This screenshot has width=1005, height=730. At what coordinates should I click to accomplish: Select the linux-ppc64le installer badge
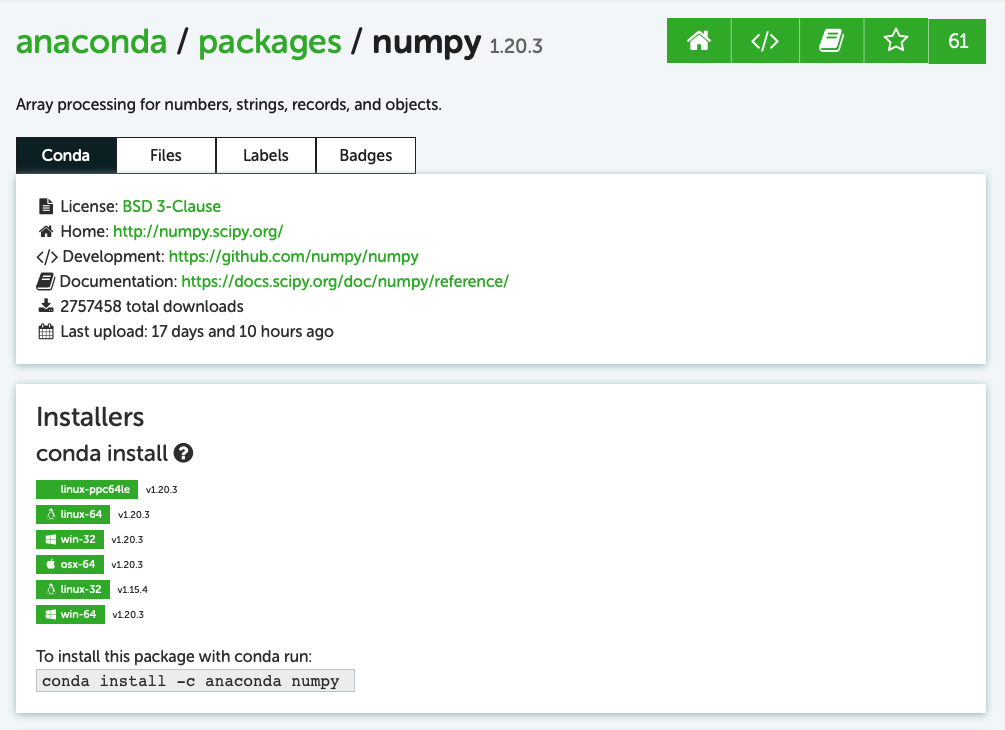(87, 489)
